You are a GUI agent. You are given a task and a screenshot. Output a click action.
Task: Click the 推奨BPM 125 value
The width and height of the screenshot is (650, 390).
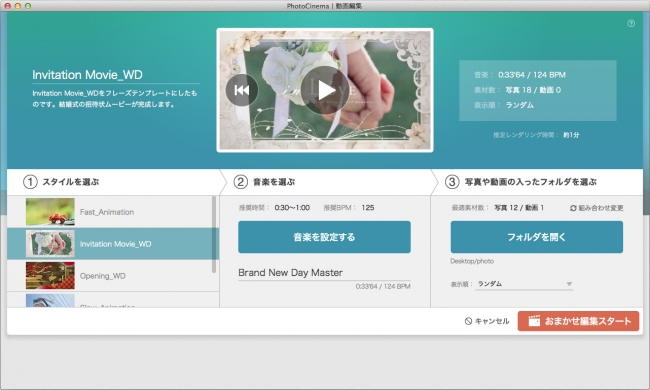pos(368,208)
